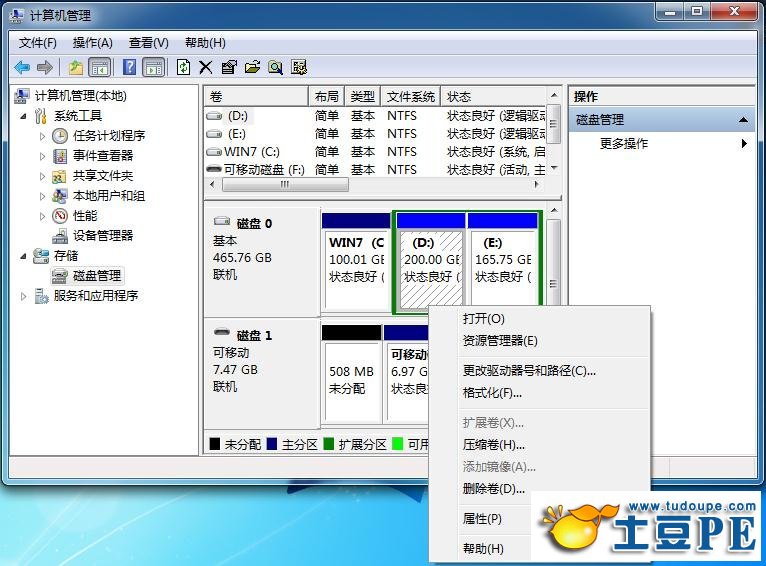Screen dimensions: 766x566
Task: Select the WIN7 (C:) volume row
Action: click(x=375, y=152)
